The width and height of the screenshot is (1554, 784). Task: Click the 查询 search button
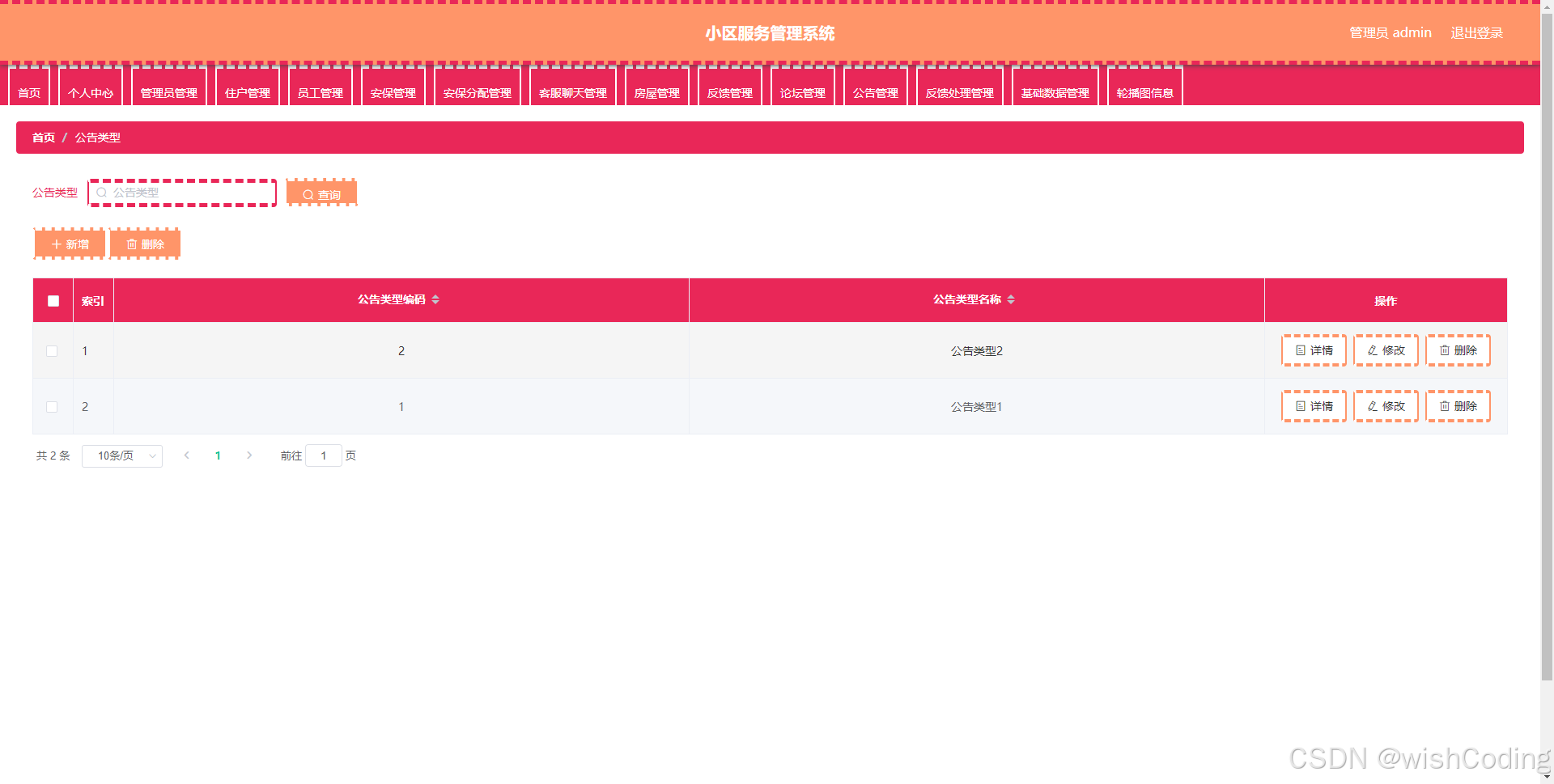pyautogui.click(x=321, y=193)
